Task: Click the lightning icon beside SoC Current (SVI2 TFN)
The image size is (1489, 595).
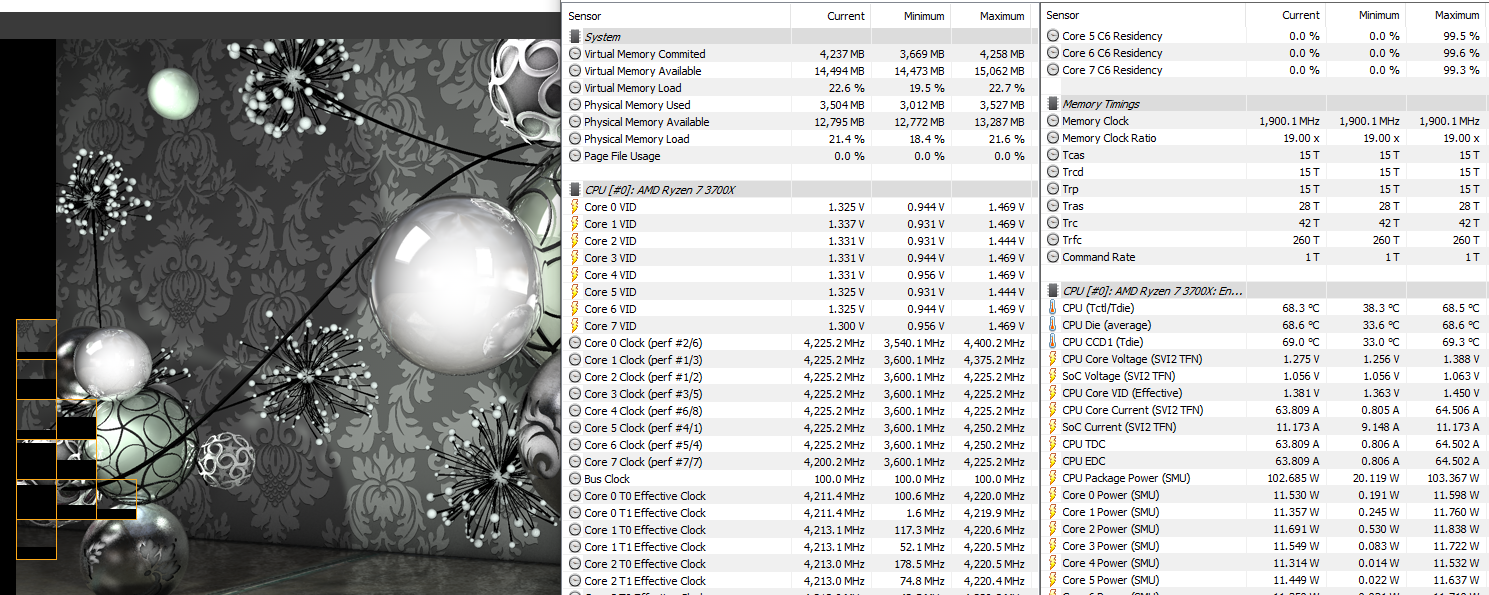Action: tap(1052, 427)
